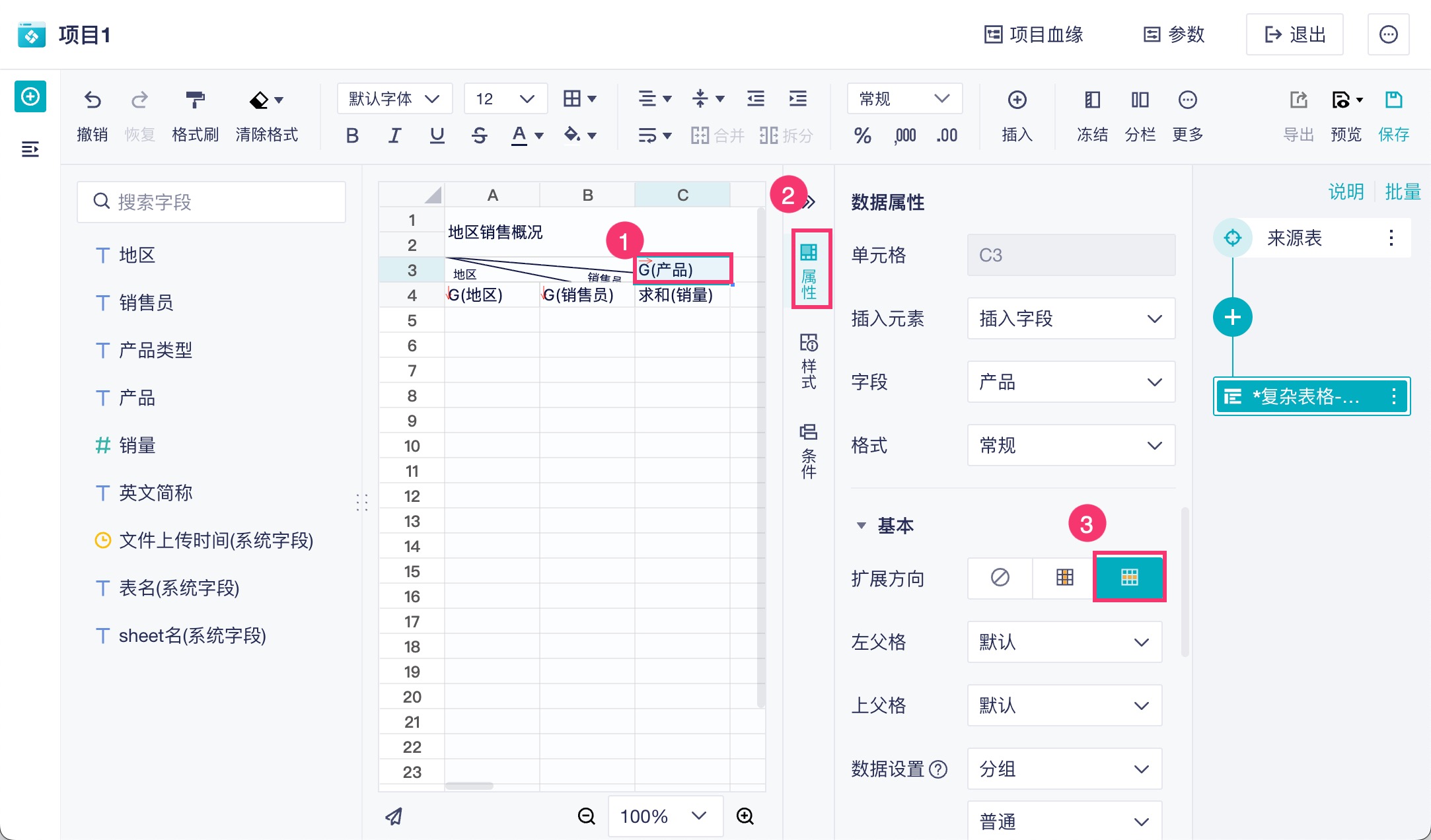Click the clear format eraser icon
Image resolution: width=1431 pixels, height=840 pixels.
click(x=259, y=100)
